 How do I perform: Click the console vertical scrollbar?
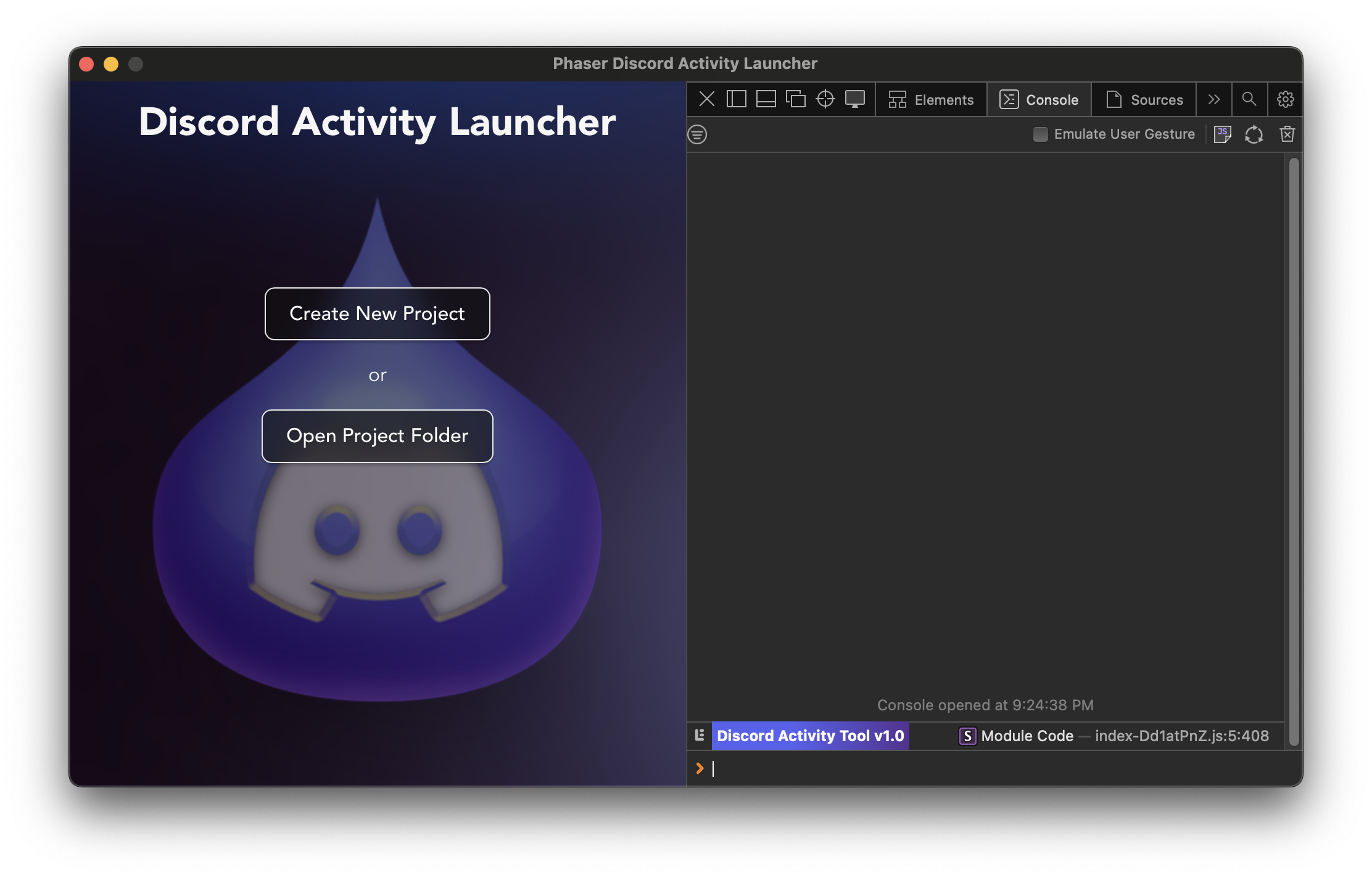coord(1294,451)
